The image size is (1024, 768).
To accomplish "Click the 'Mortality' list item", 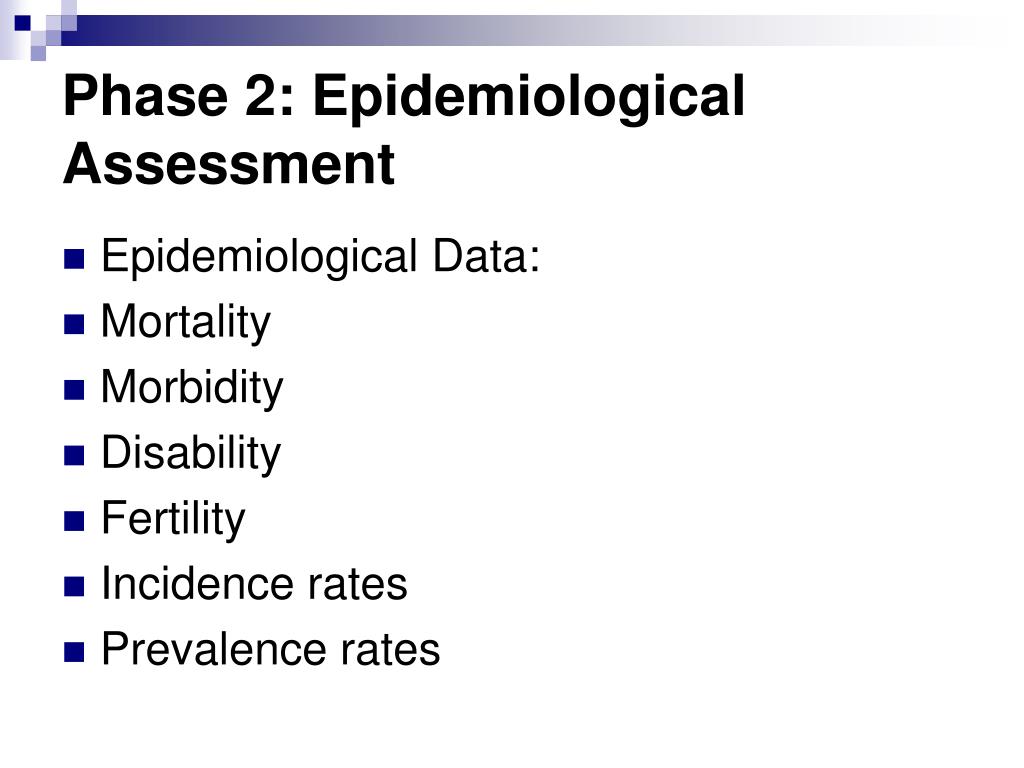I will (x=185, y=323).
